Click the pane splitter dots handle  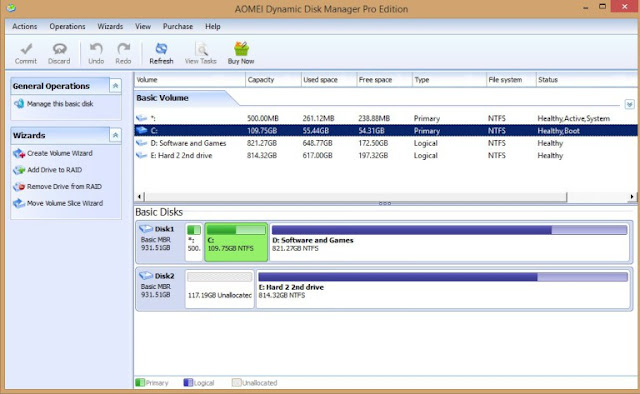385,203
